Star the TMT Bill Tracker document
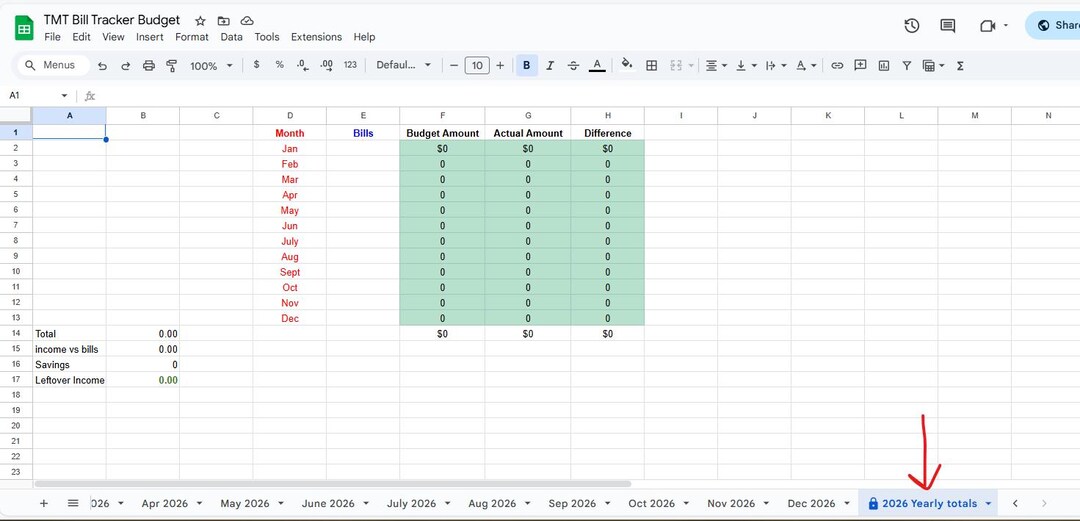Image resolution: width=1080 pixels, height=521 pixels. pos(200,21)
